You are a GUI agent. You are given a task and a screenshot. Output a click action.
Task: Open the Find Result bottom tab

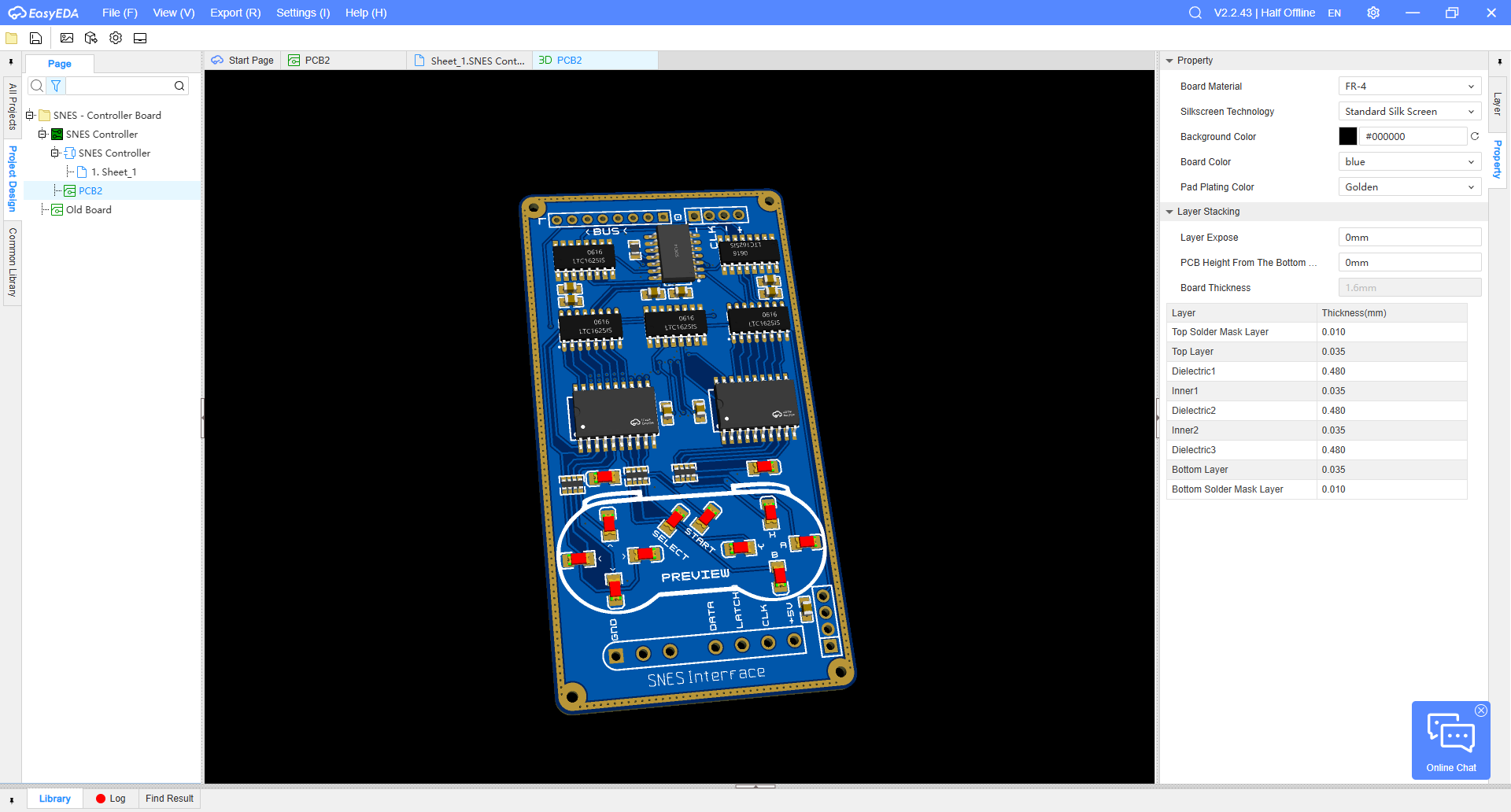point(169,799)
